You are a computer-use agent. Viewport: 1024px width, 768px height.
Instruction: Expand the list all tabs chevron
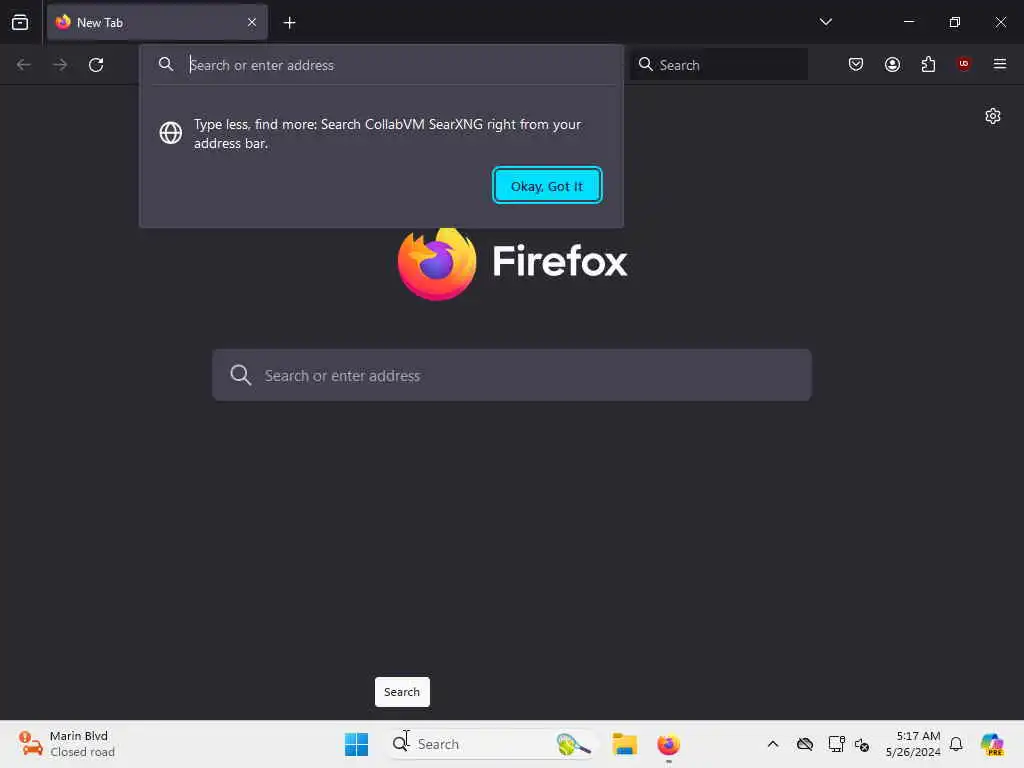tap(825, 22)
